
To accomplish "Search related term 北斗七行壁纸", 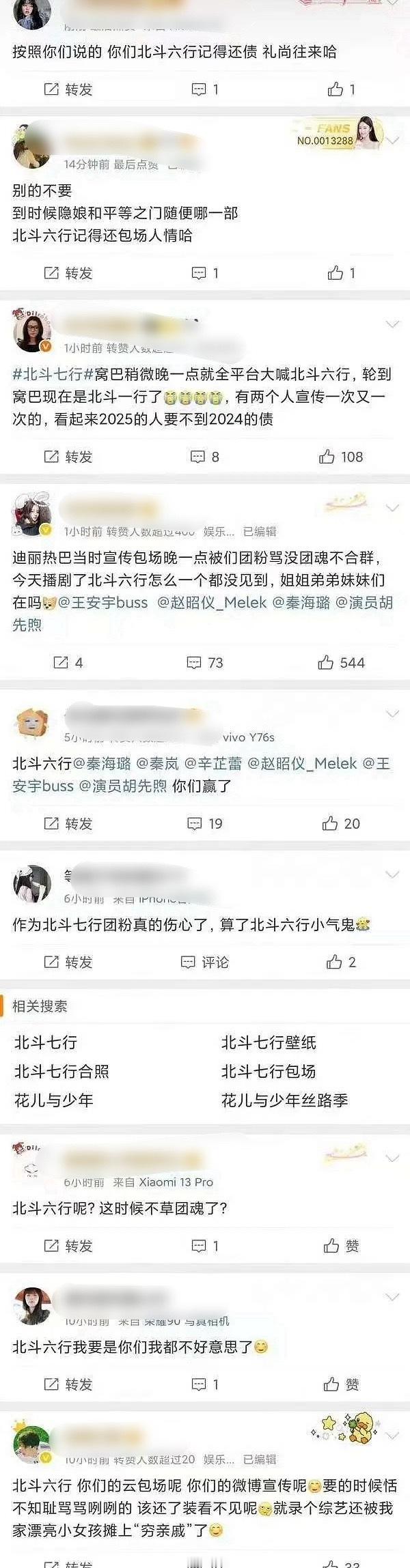I will click(x=269, y=1042).
